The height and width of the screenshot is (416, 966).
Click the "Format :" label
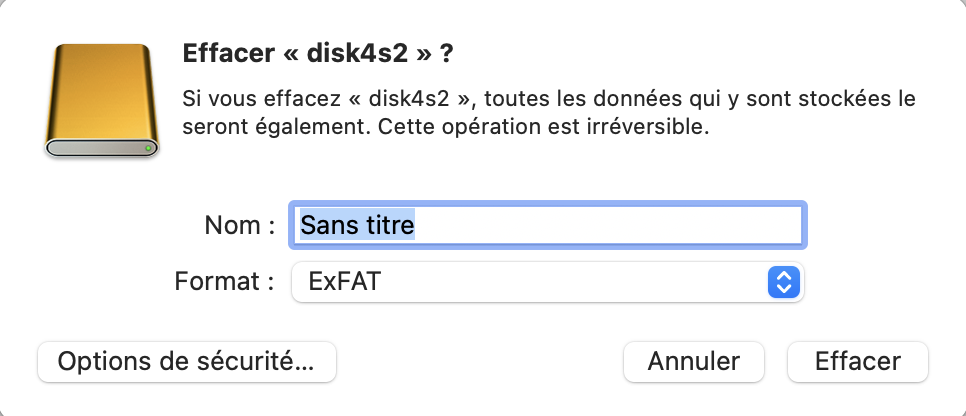[224, 282]
